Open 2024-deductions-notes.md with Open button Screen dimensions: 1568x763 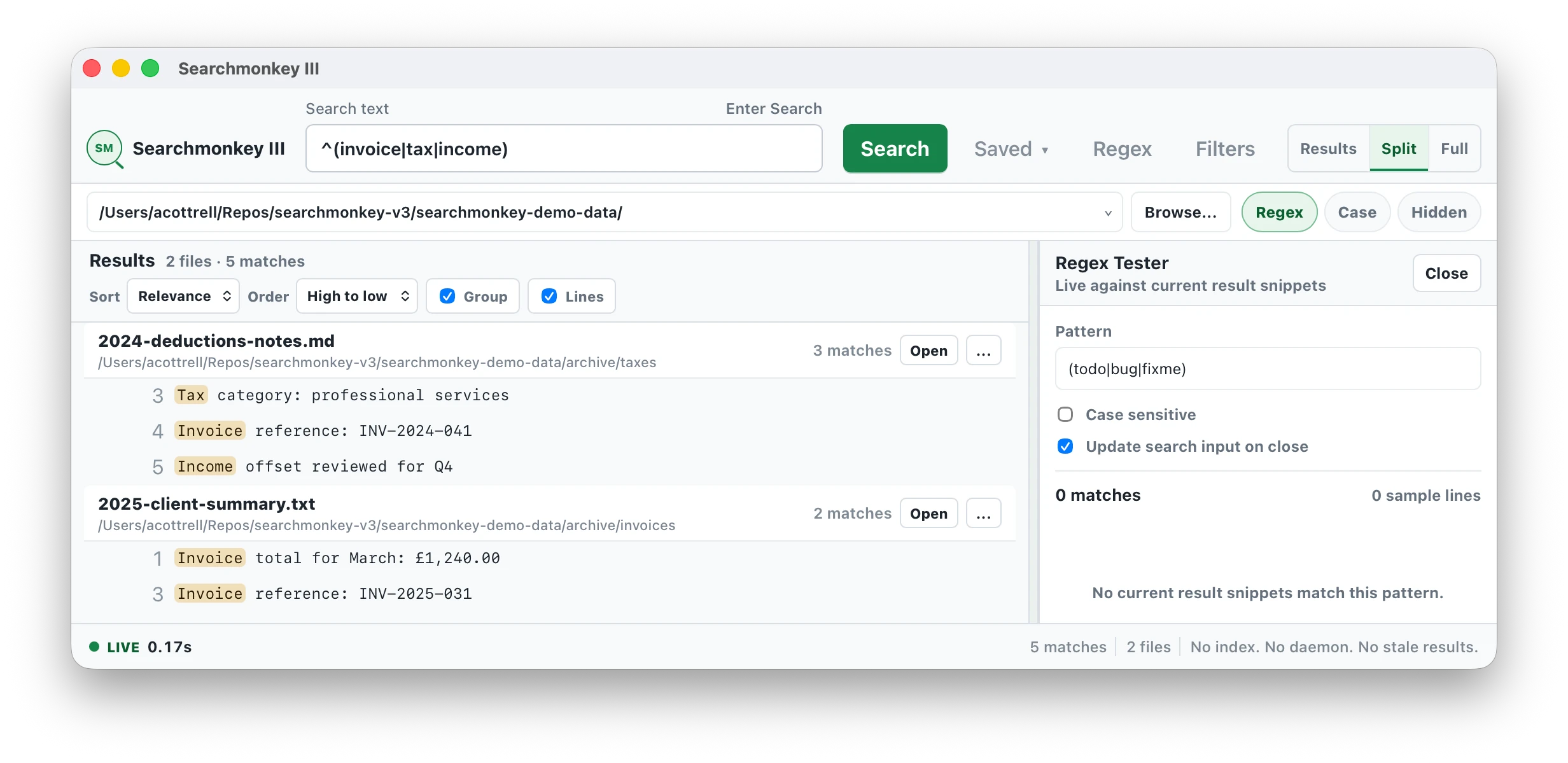click(x=928, y=351)
